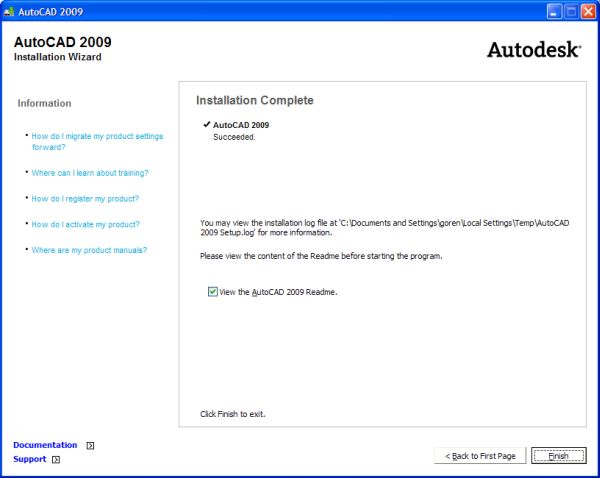The width and height of the screenshot is (600, 478).
Task: Click the 'Installation Complete' heading
Action: coord(255,100)
